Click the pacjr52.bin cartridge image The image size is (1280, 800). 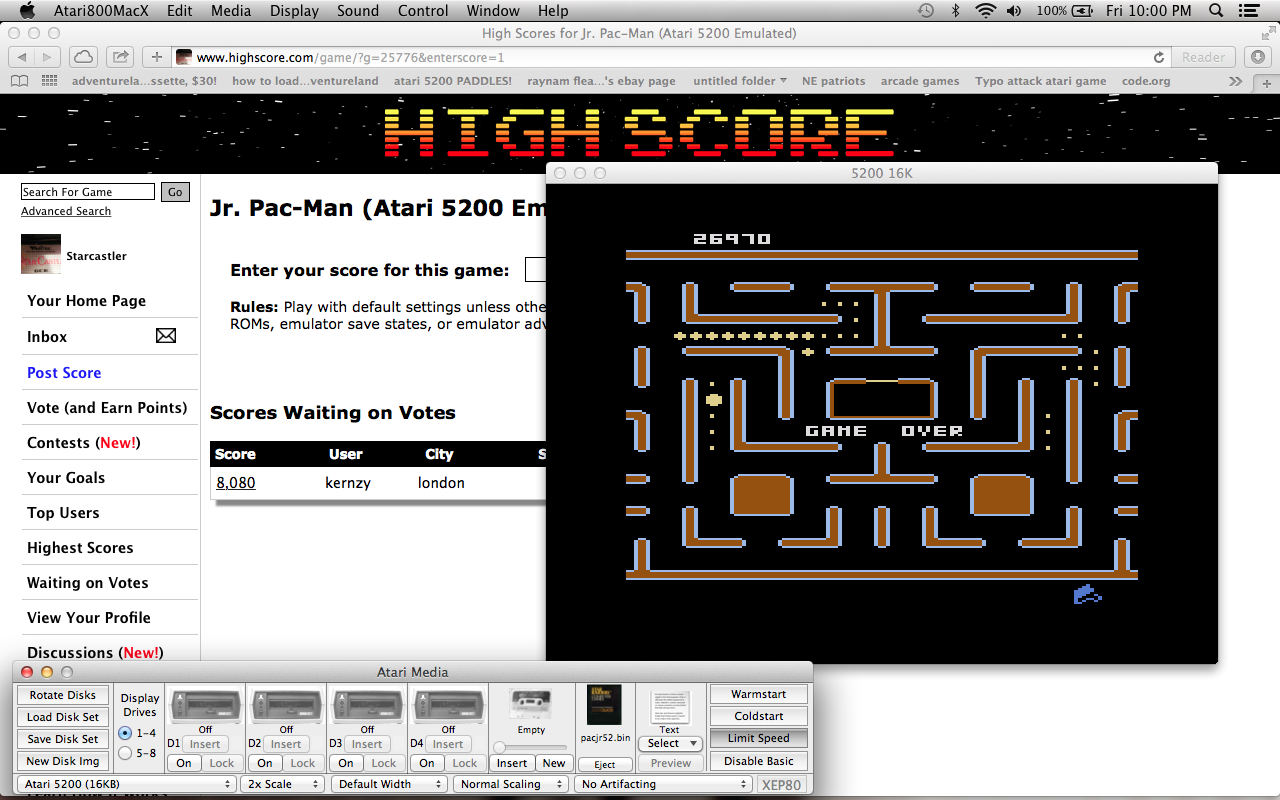pyautogui.click(x=604, y=705)
